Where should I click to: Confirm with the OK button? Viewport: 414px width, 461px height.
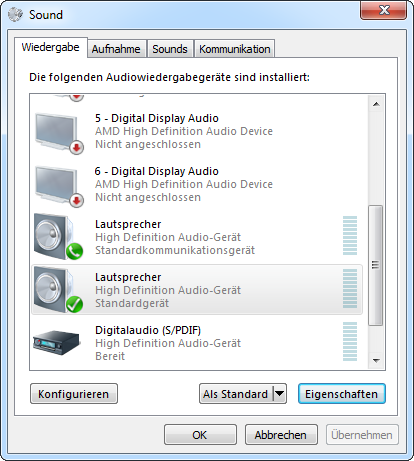(200, 435)
